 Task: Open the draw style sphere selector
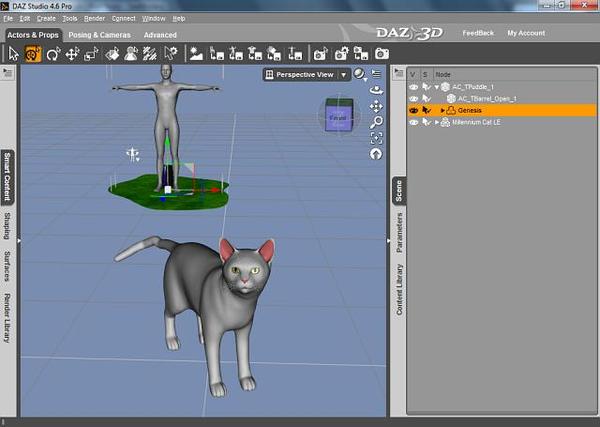[x=360, y=74]
